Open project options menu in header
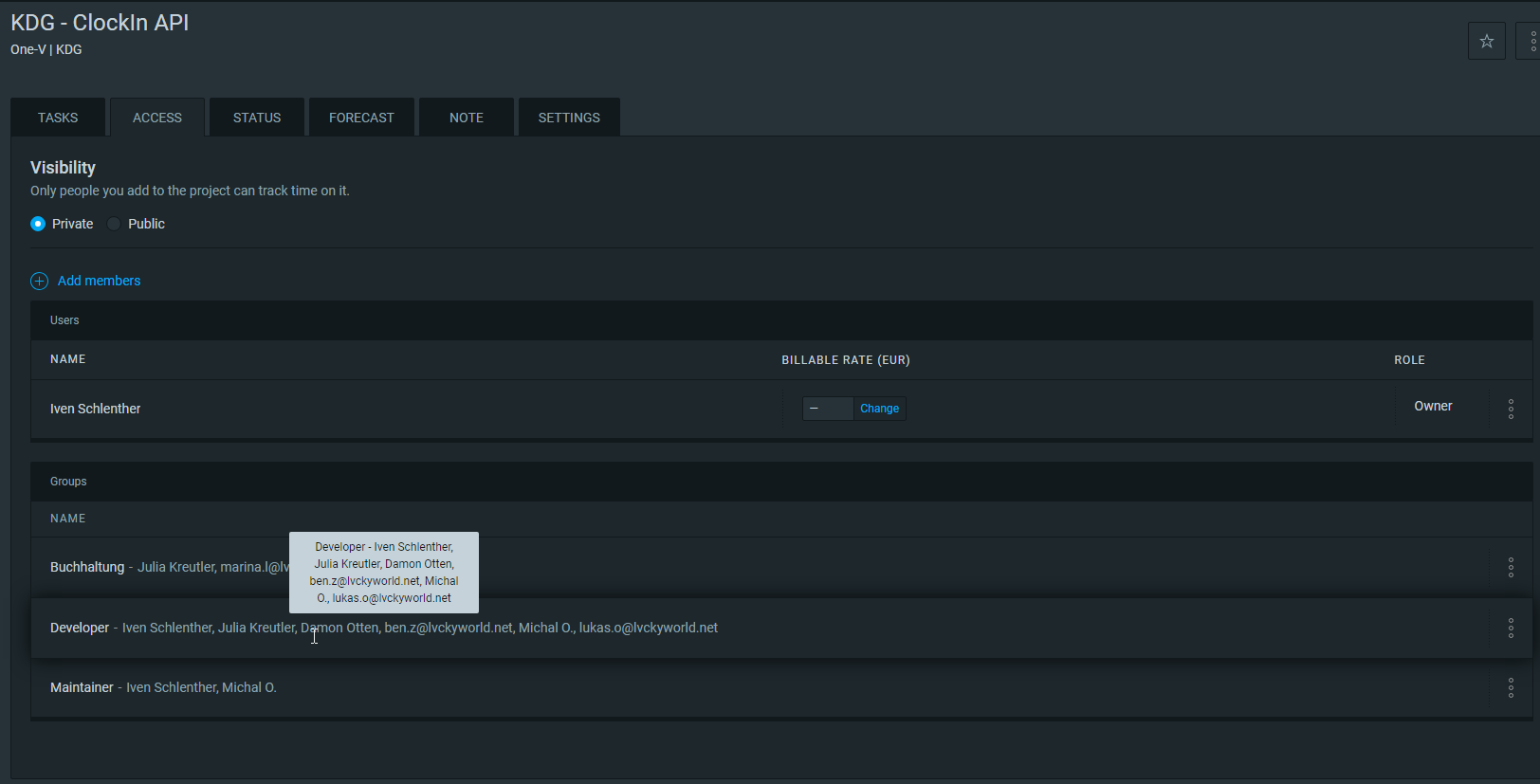The height and width of the screenshot is (784, 1540). [x=1531, y=41]
